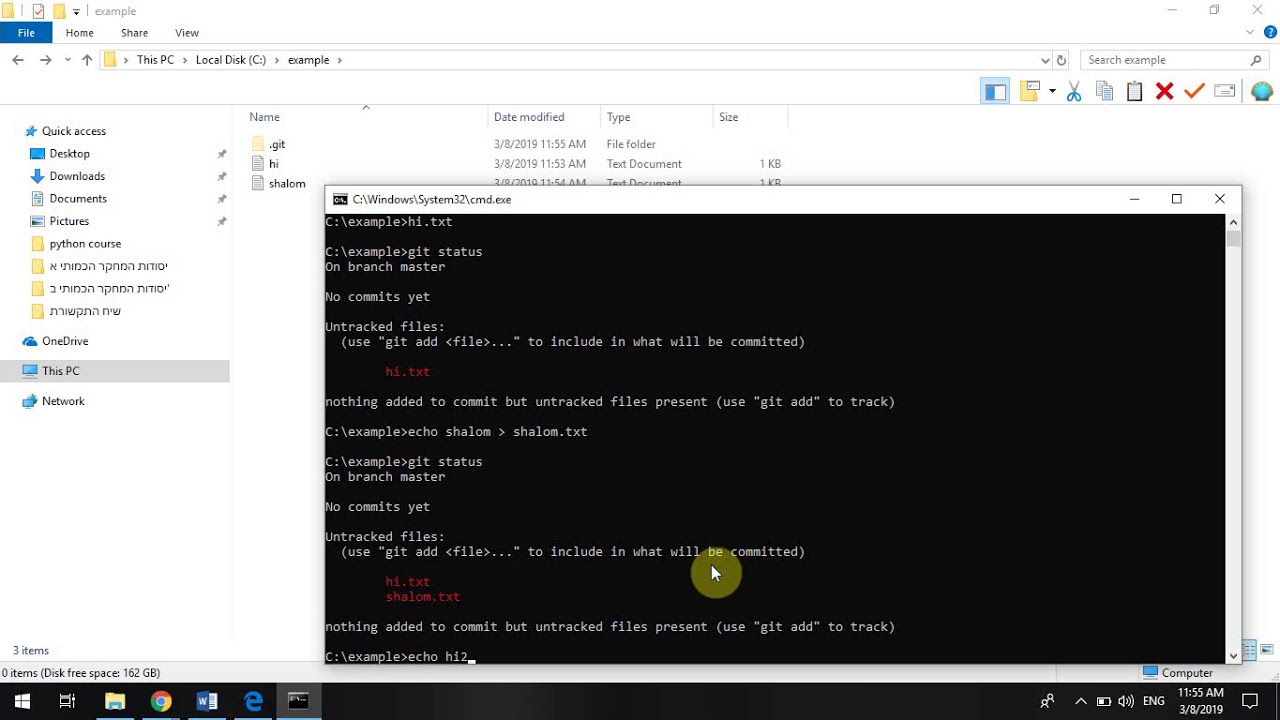Open the Home ribbon tab
The image size is (1280, 720).
point(79,33)
